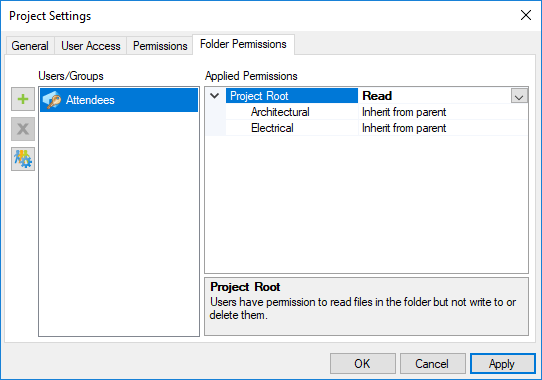Click the Apply button
This screenshot has height=380, width=542.
(x=503, y=363)
